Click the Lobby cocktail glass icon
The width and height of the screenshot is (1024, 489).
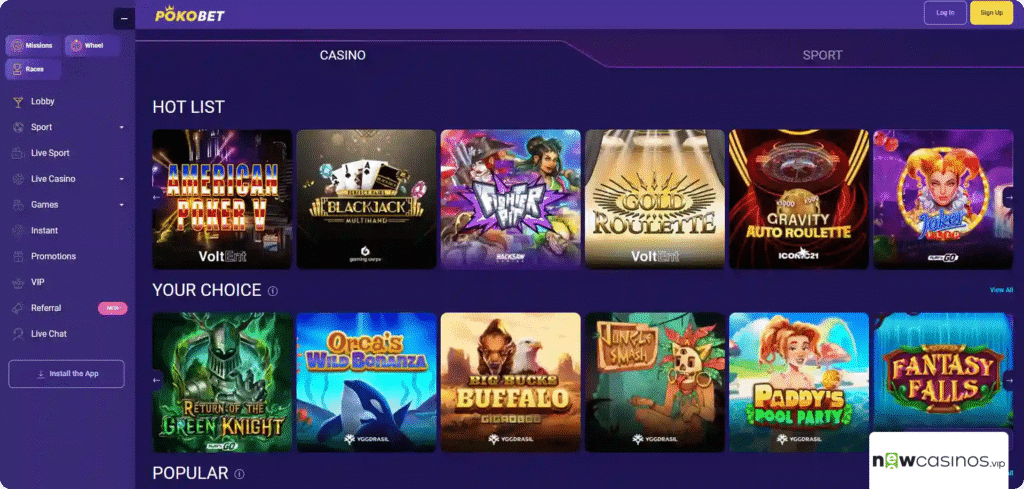tap(18, 102)
